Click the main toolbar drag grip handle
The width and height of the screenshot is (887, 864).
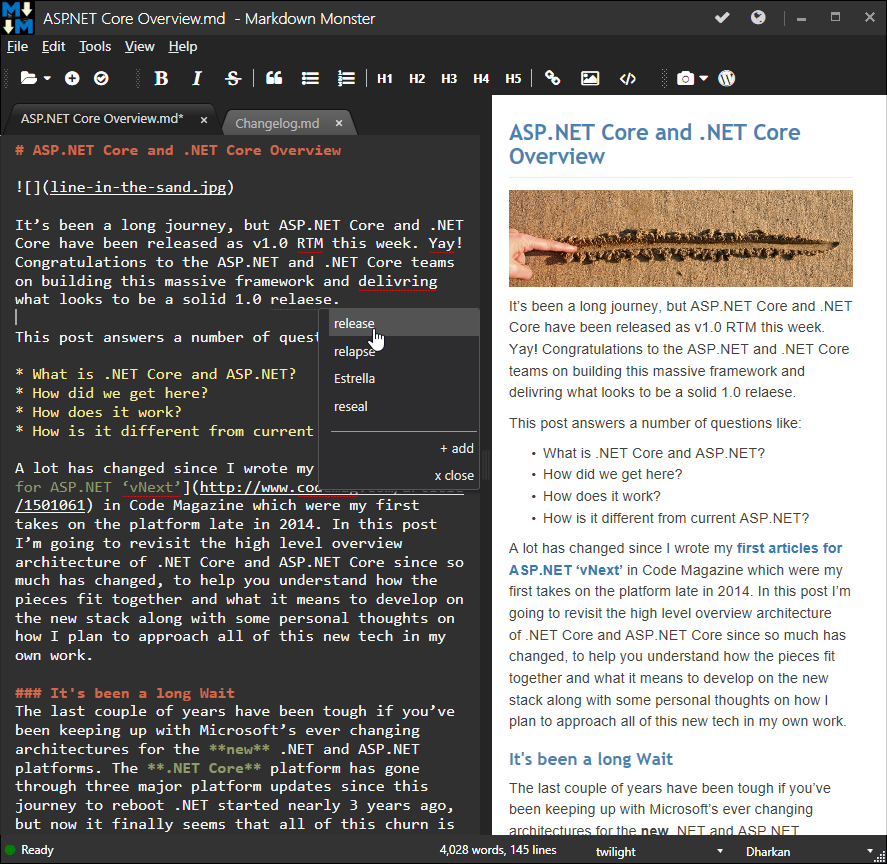6,78
